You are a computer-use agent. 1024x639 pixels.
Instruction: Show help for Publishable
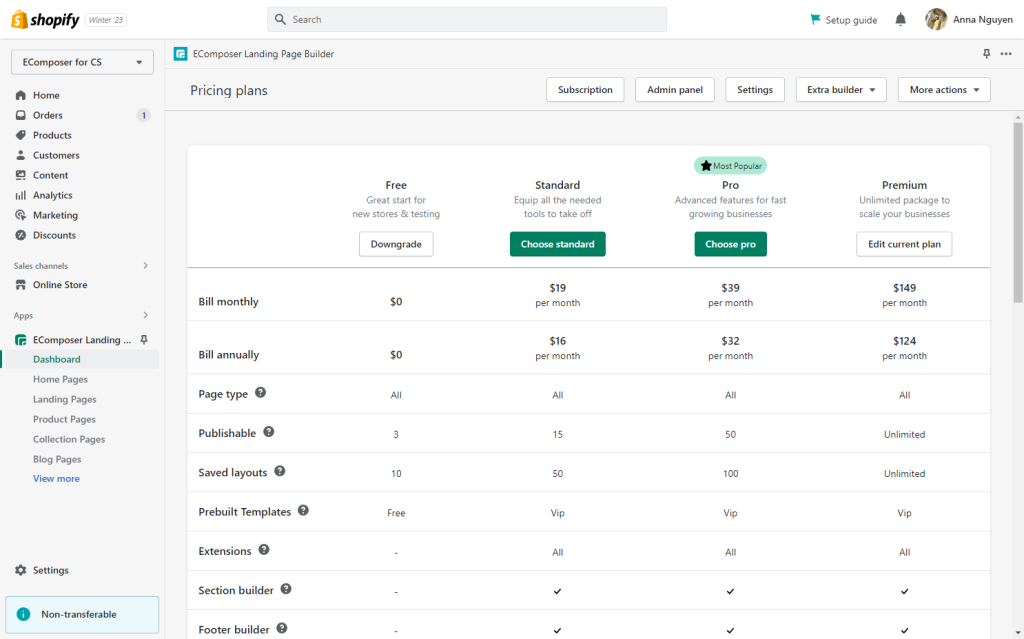(x=268, y=432)
